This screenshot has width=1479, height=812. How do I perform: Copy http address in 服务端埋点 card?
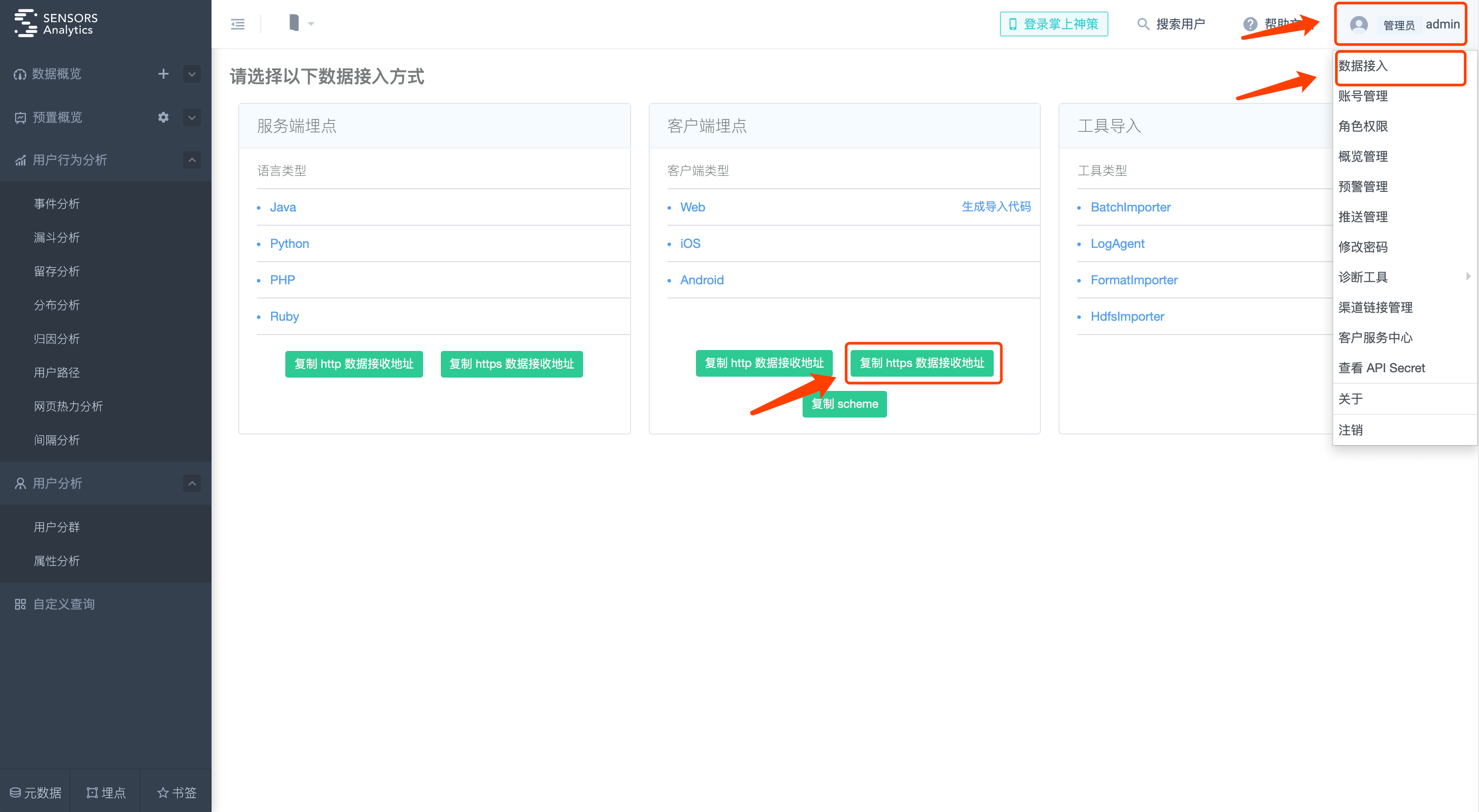[x=354, y=364]
